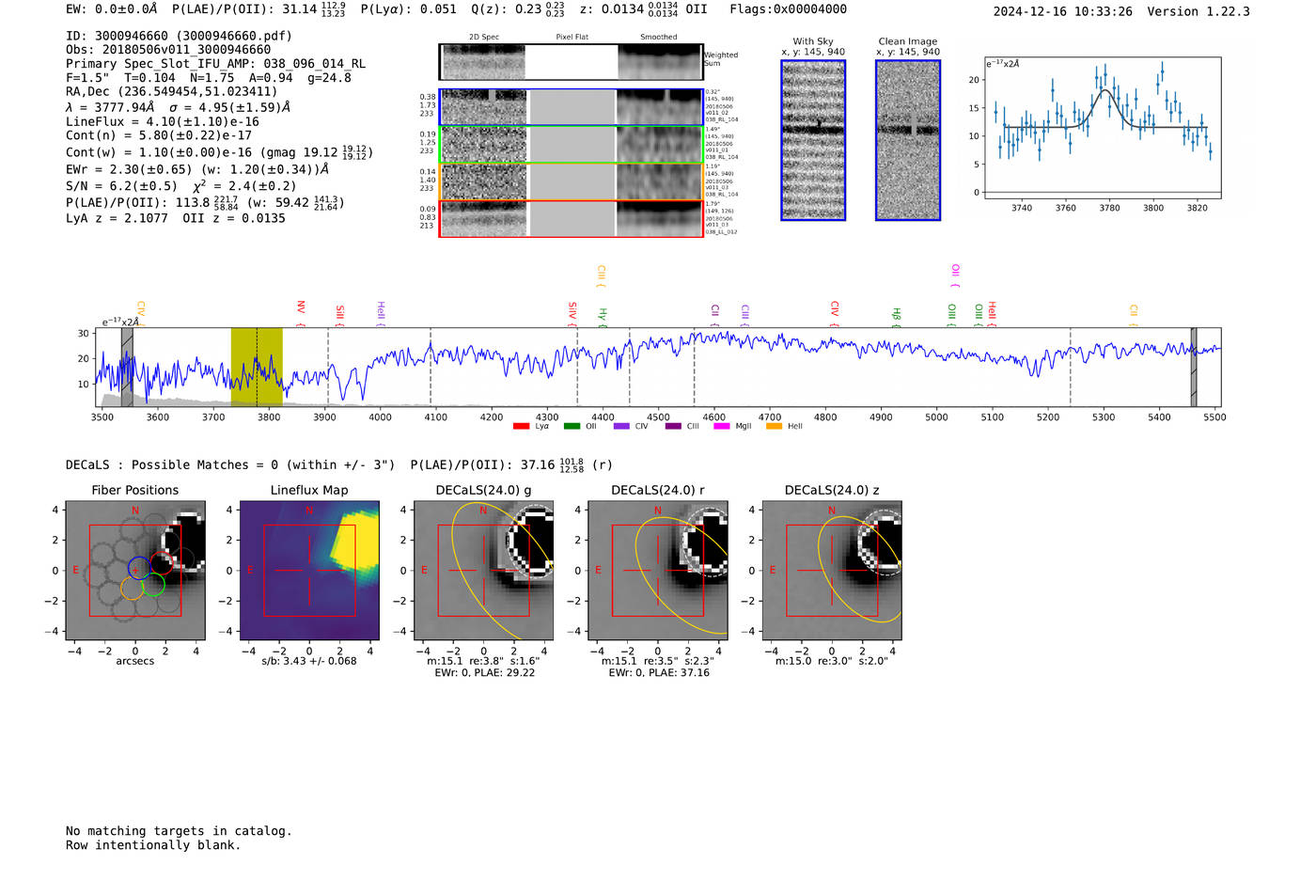Click the gray hatched bar near 3550

click(127, 367)
